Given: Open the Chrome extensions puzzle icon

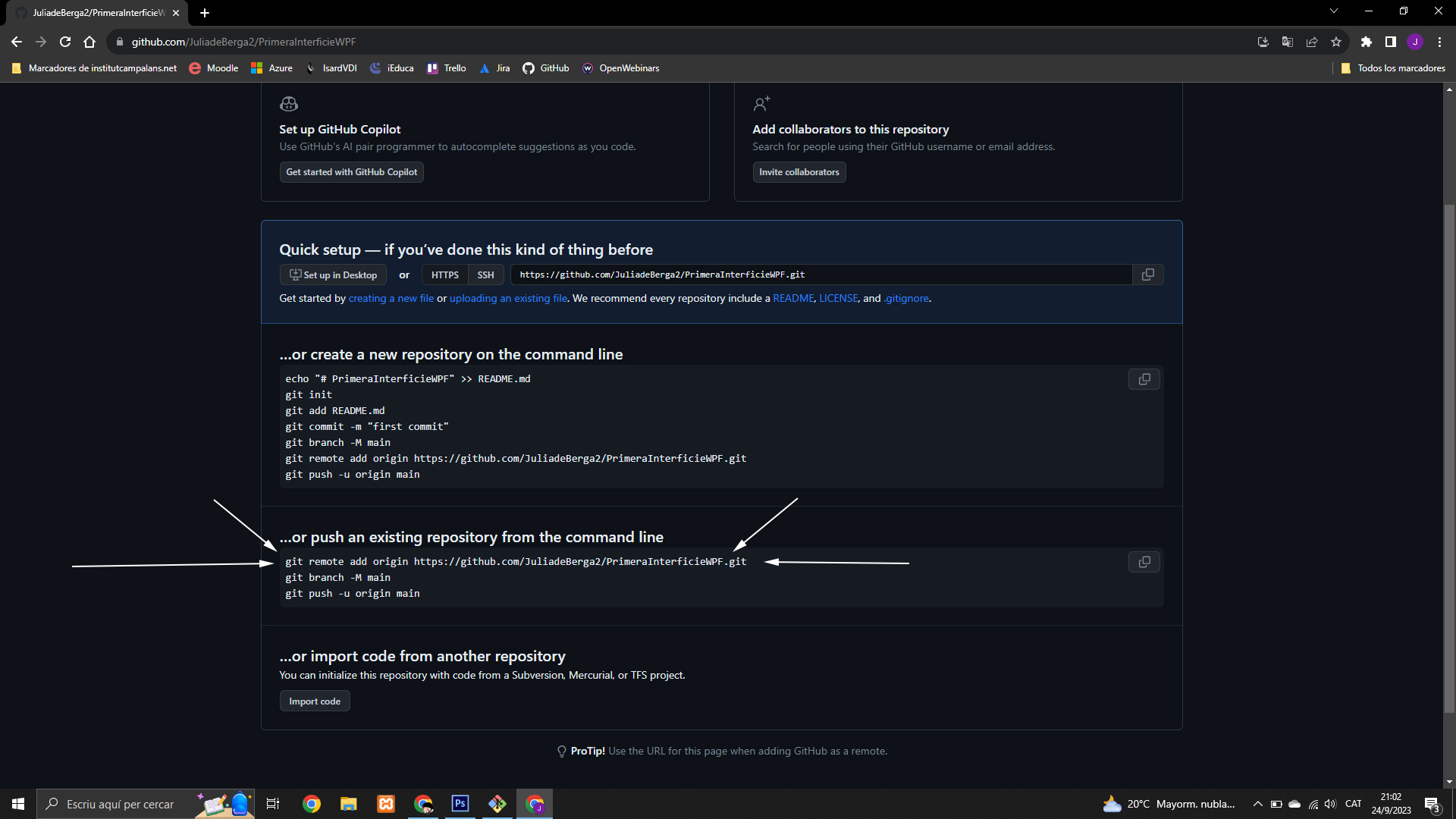Looking at the screenshot, I should point(1366,42).
